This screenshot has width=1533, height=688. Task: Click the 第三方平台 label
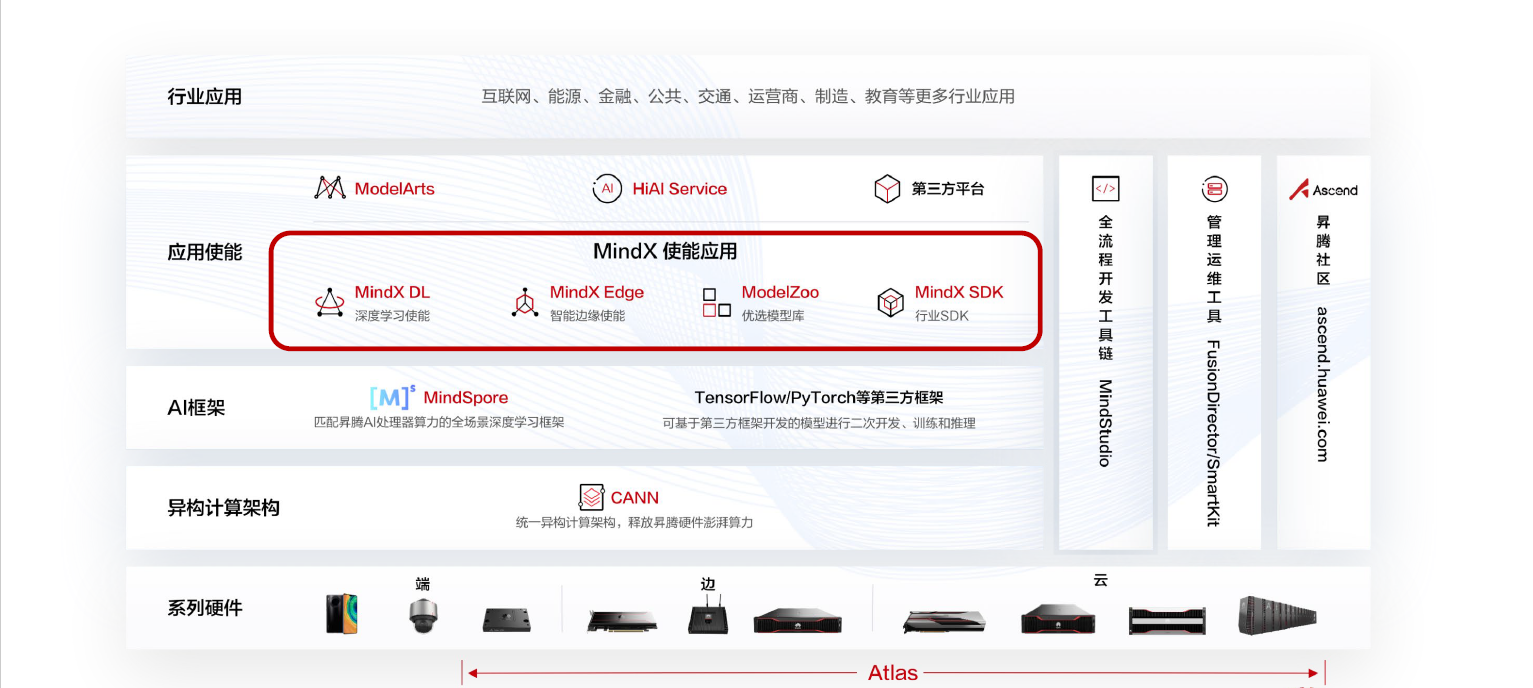coord(948,189)
